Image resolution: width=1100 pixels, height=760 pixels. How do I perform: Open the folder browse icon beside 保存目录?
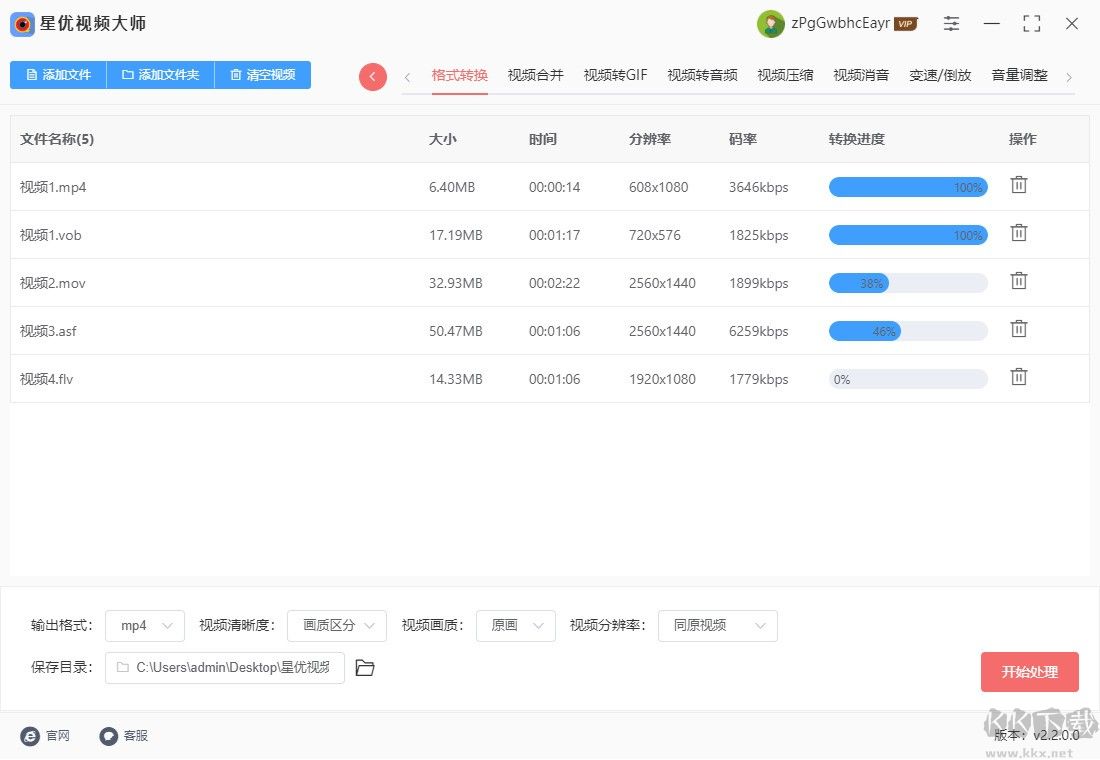[x=364, y=667]
